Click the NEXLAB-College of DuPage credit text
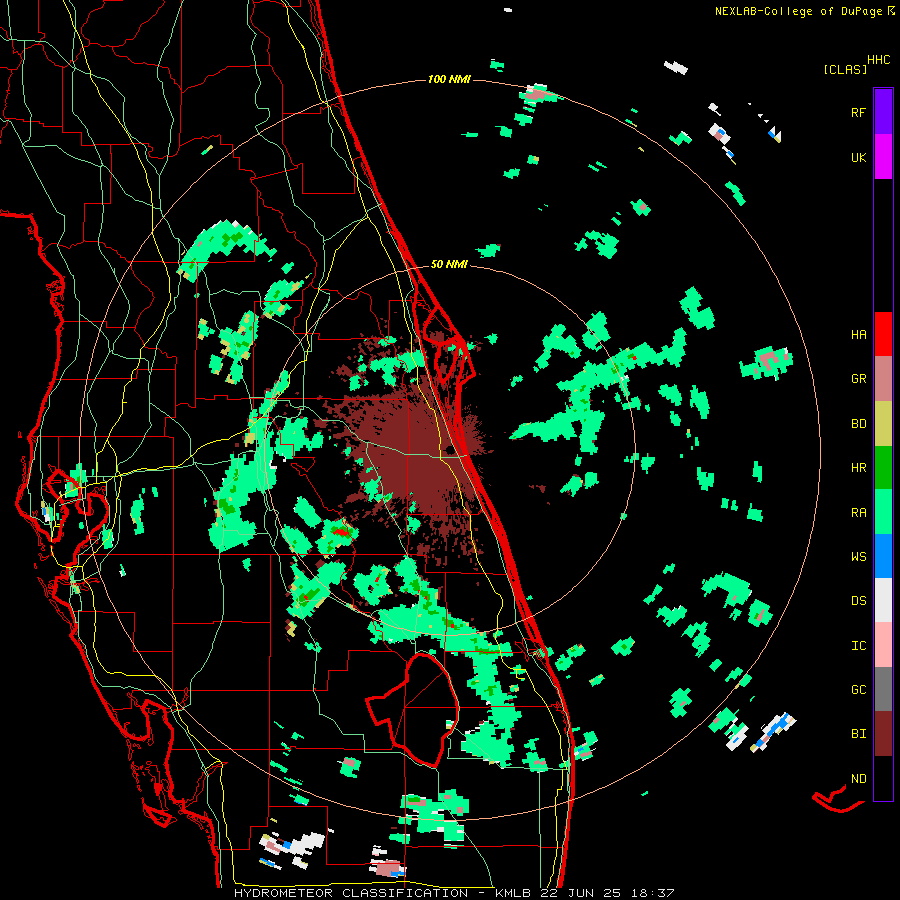 798,11
